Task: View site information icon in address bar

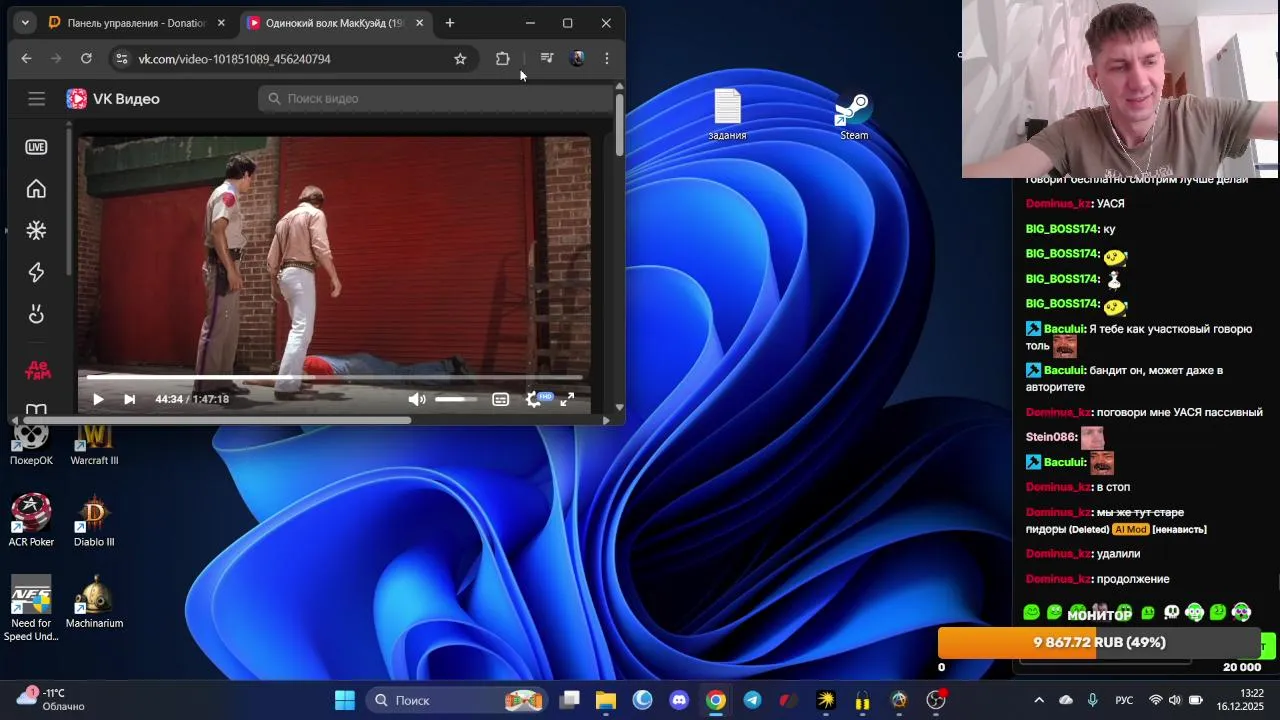Action: click(x=121, y=59)
